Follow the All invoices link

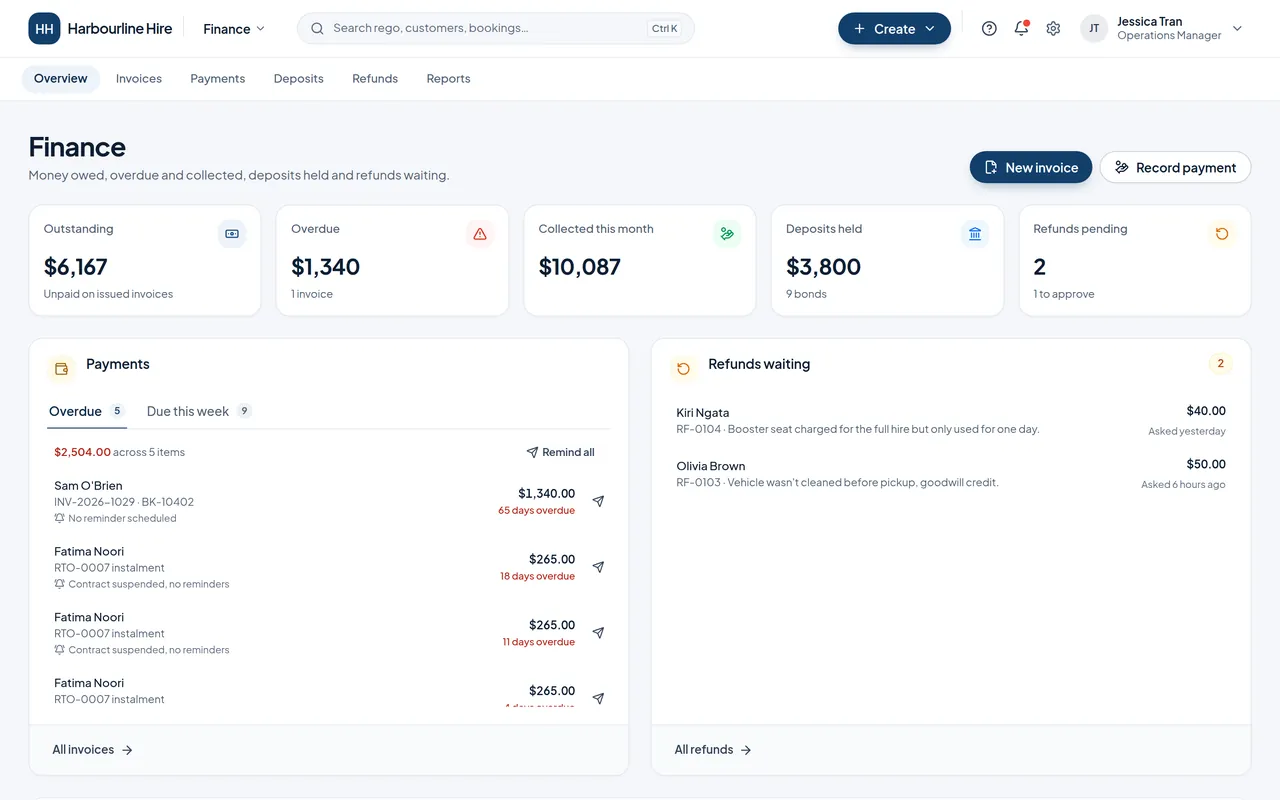[x=93, y=750]
